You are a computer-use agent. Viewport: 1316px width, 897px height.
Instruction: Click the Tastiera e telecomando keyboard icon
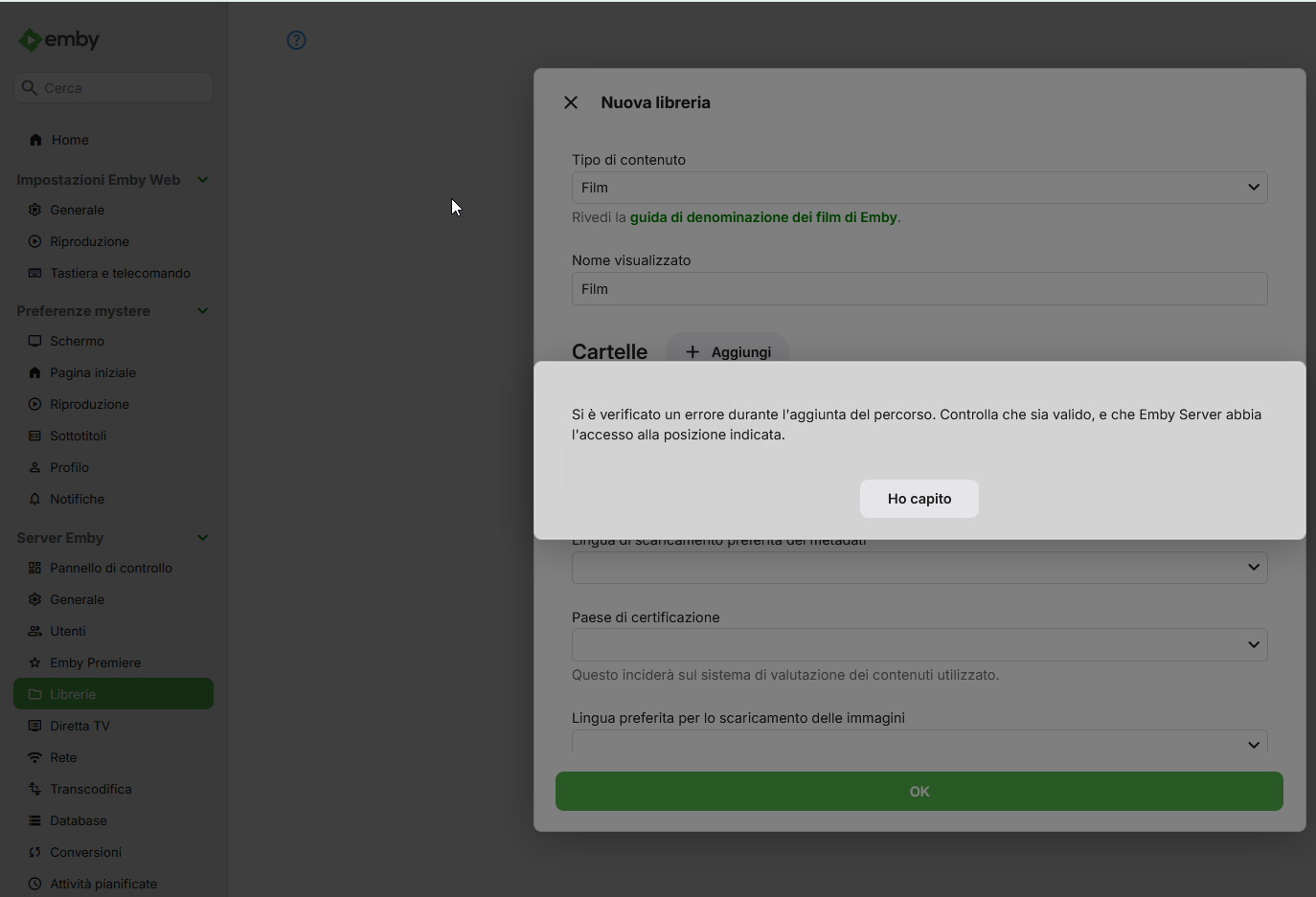[34, 273]
